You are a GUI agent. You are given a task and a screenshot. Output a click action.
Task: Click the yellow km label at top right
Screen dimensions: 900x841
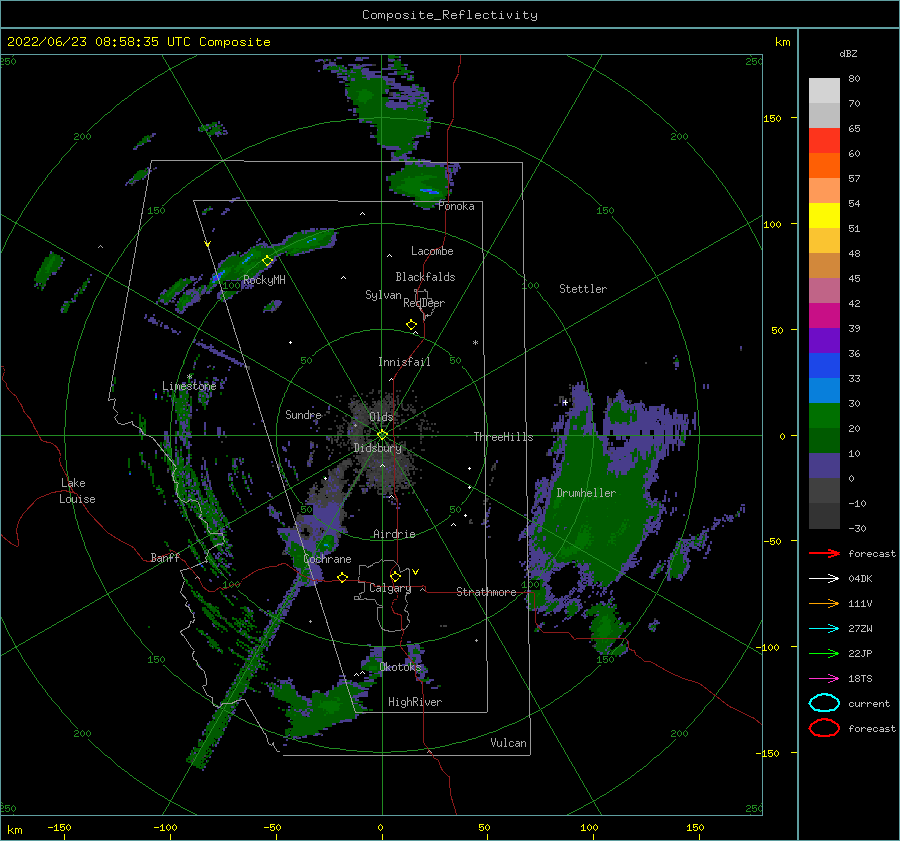[x=782, y=42]
